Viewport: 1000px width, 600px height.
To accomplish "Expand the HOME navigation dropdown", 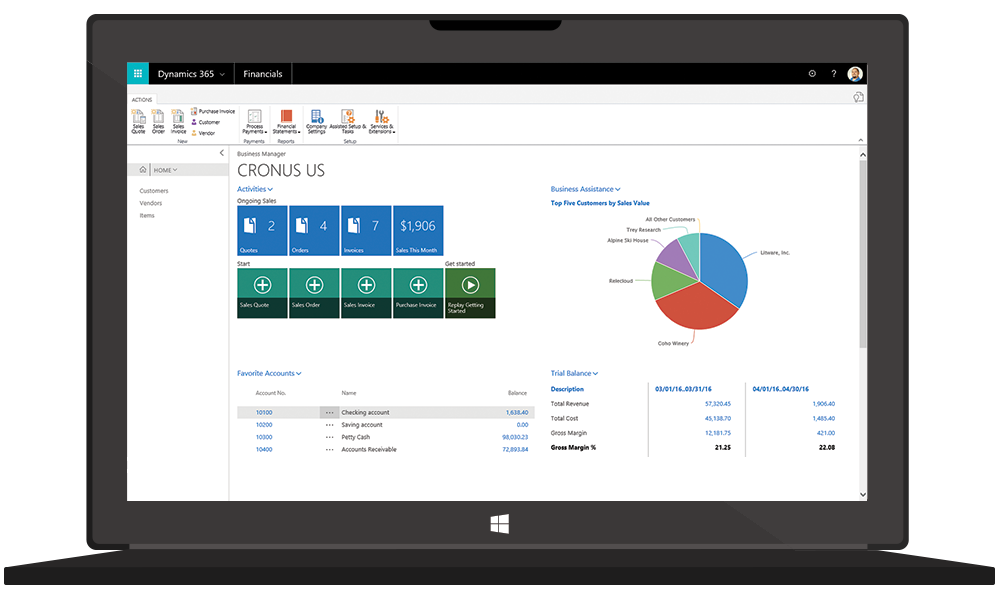I will (165, 170).
